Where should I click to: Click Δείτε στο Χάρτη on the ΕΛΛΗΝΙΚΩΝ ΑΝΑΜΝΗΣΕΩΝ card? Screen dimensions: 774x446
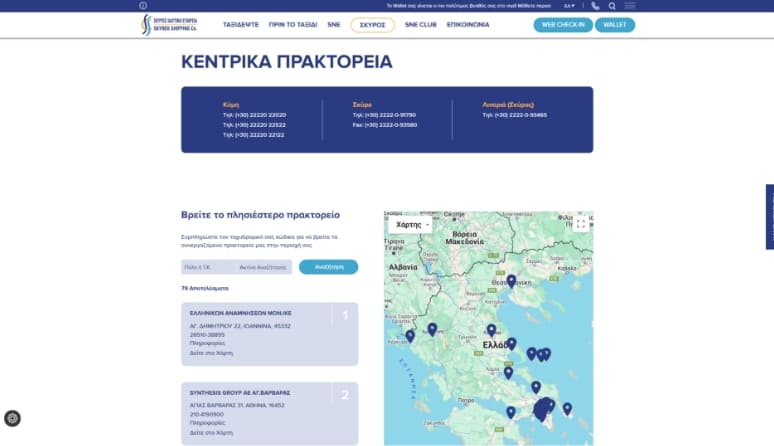(x=211, y=353)
